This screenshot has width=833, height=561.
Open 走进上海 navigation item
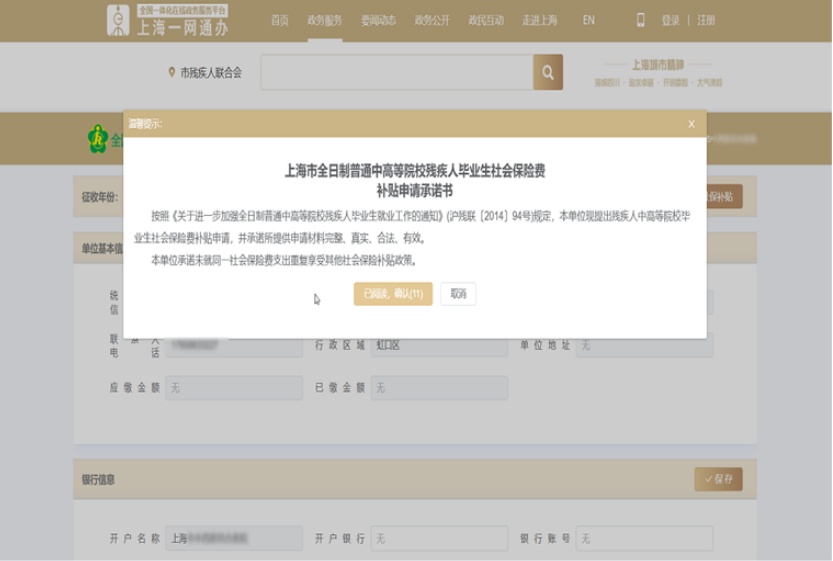(539, 20)
